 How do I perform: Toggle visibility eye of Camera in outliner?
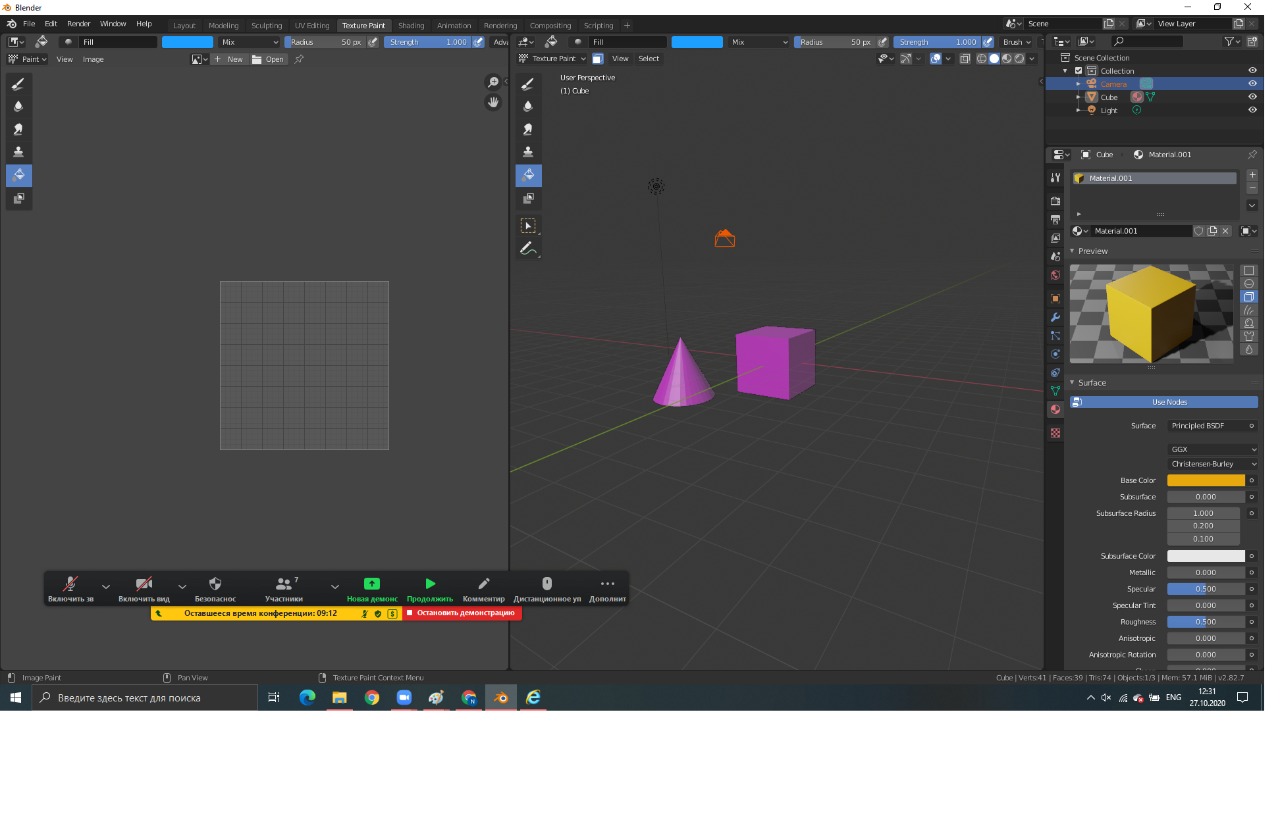[1252, 84]
